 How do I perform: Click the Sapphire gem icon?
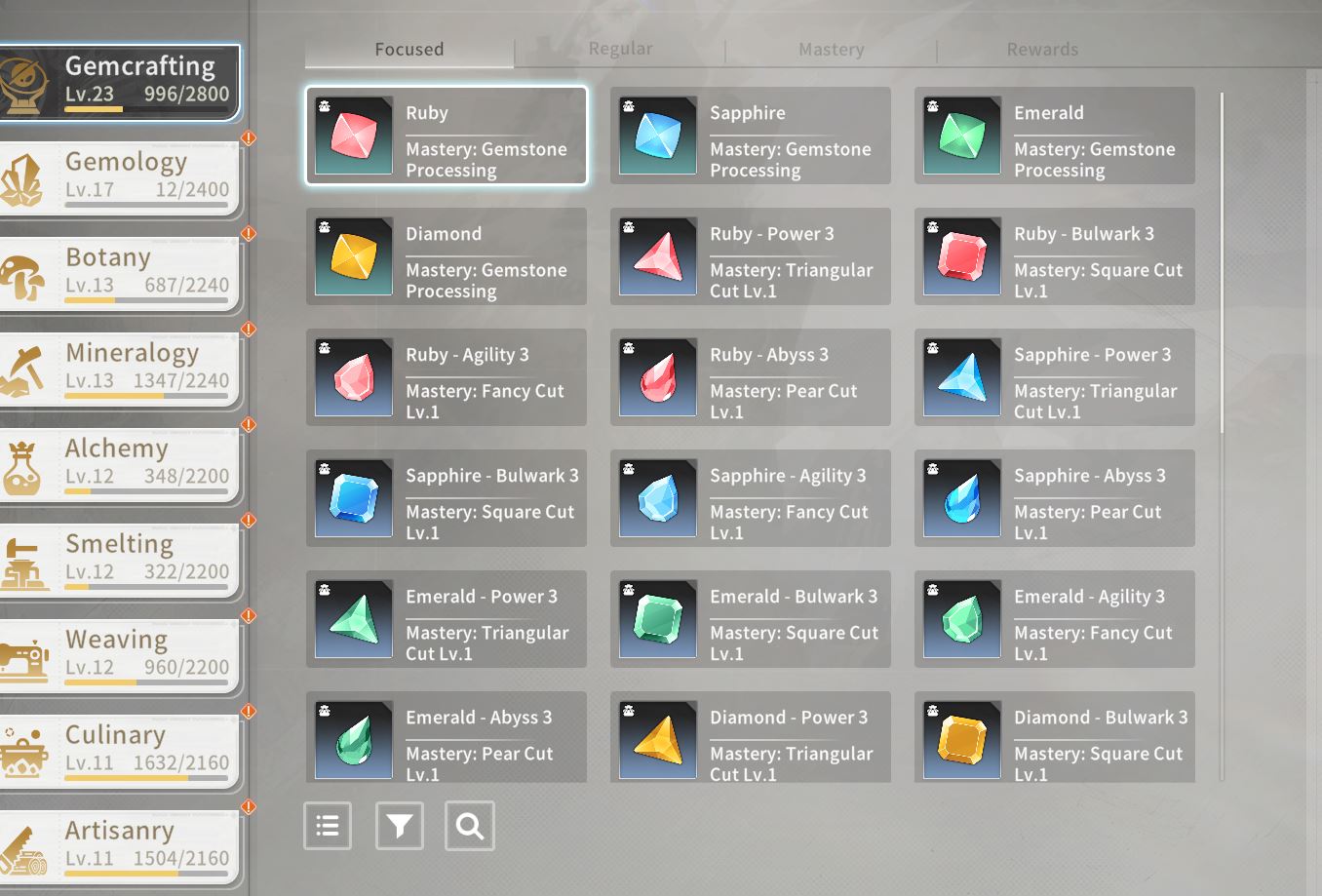(658, 136)
